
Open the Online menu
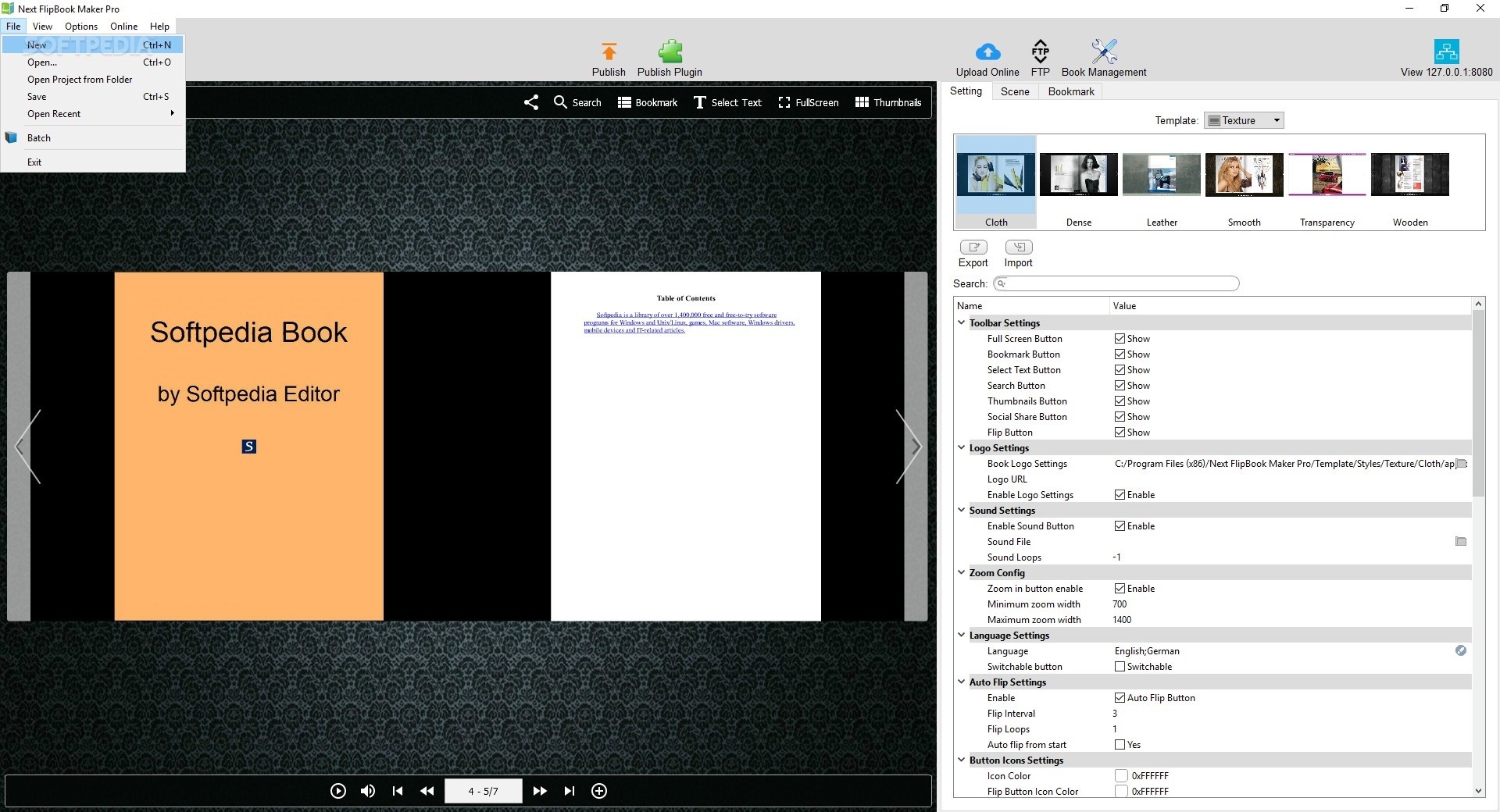(123, 27)
